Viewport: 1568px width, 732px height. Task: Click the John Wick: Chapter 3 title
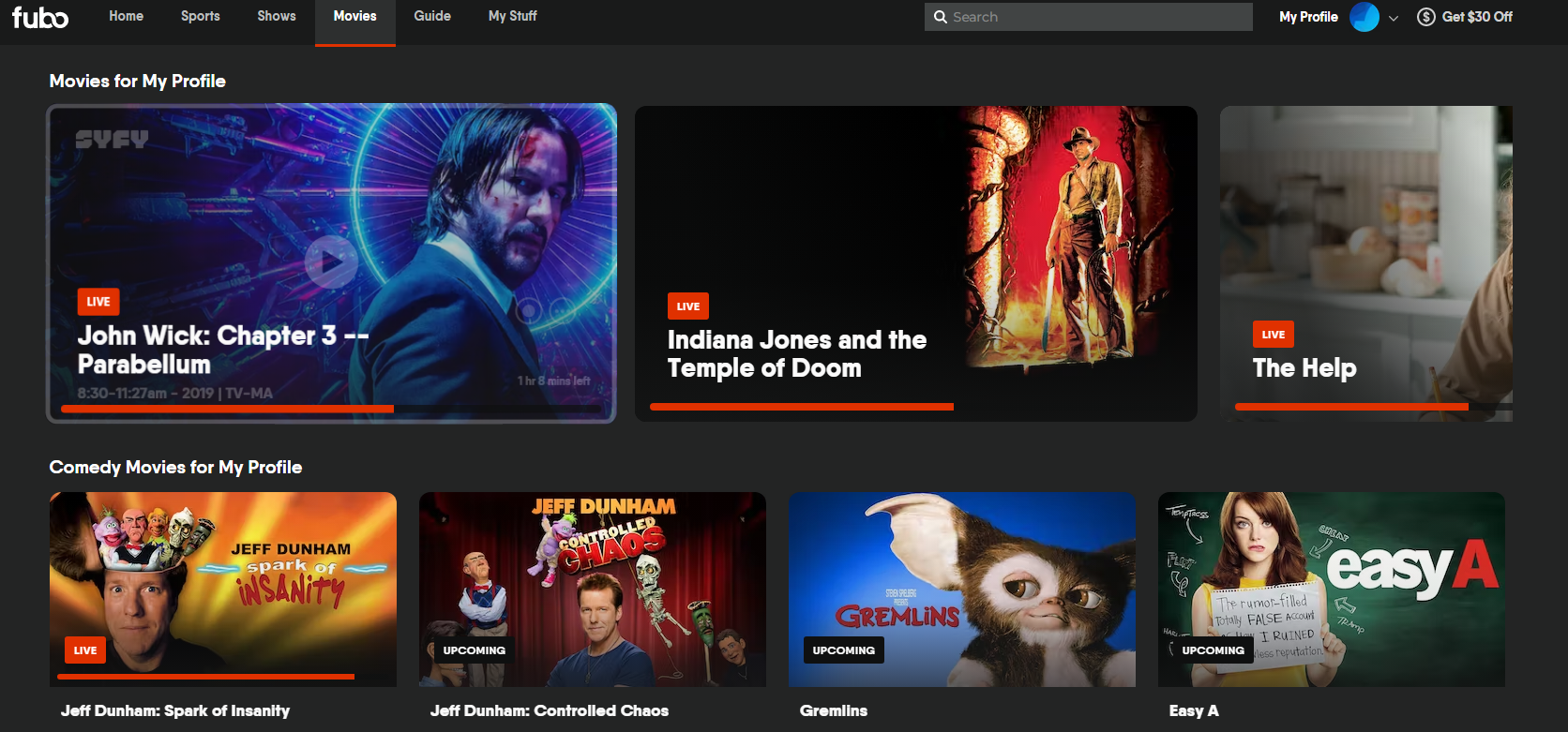coord(223,350)
